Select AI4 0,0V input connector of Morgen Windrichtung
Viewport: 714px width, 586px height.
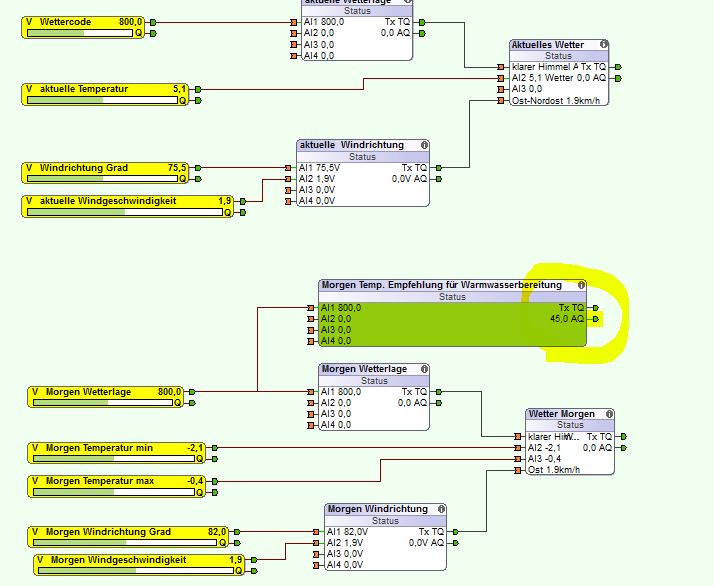[316, 566]
